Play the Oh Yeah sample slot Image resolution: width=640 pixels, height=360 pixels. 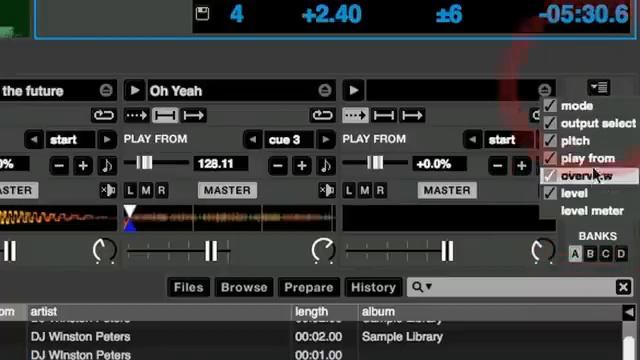[x=135, y=90]
